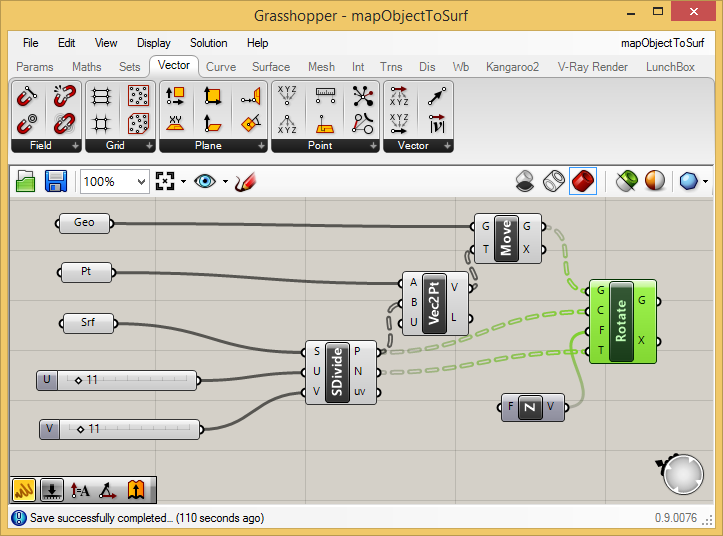Switch to the Kangaroo2 tab
The width and height of the screenshot is (723, 536).
[x=512, y=67]
